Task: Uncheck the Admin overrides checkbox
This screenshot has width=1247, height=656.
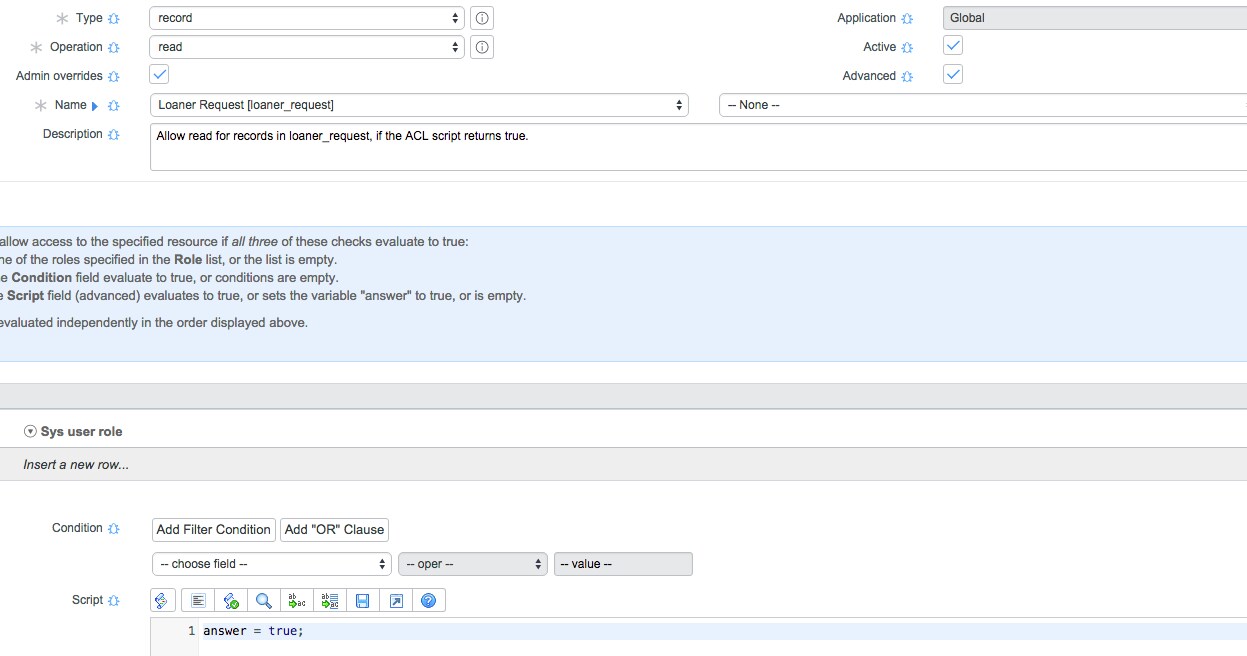Action: tap(159, 74)
